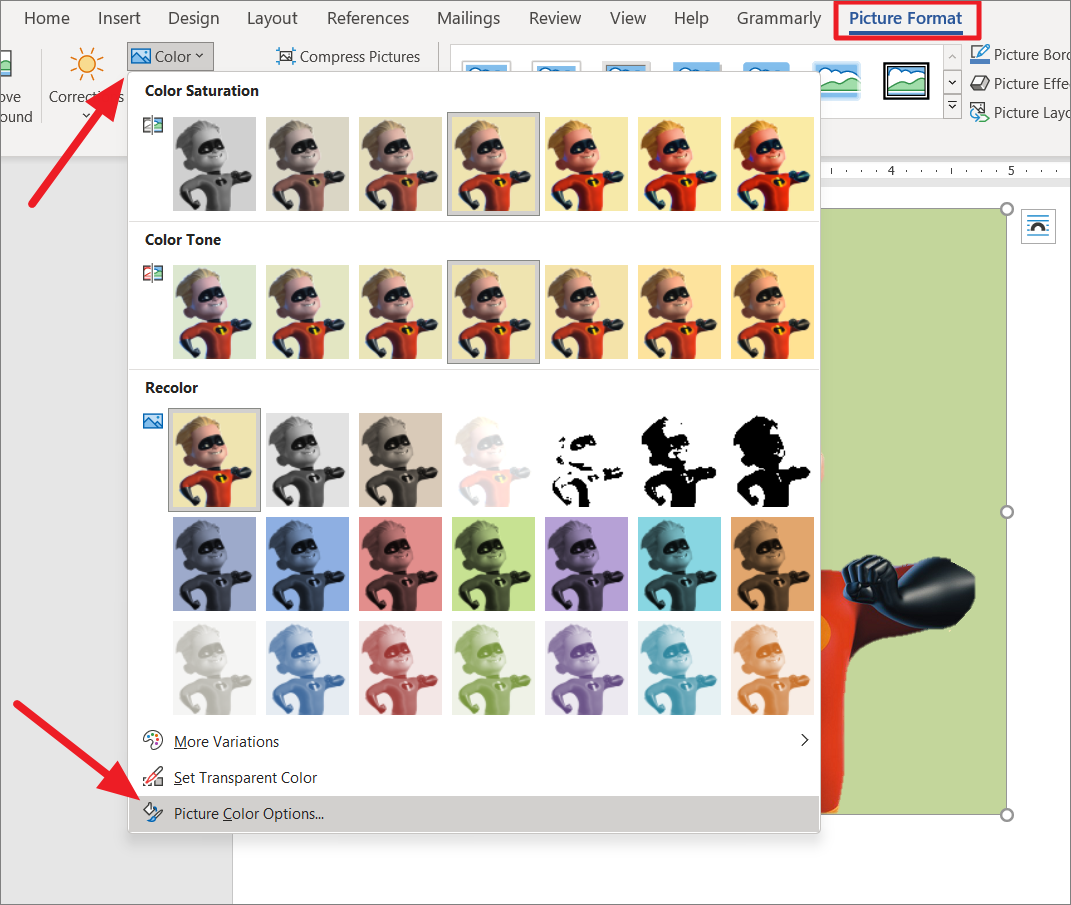Open the Color dropdown button
1071x905 pixels.
tap(170, 57)
